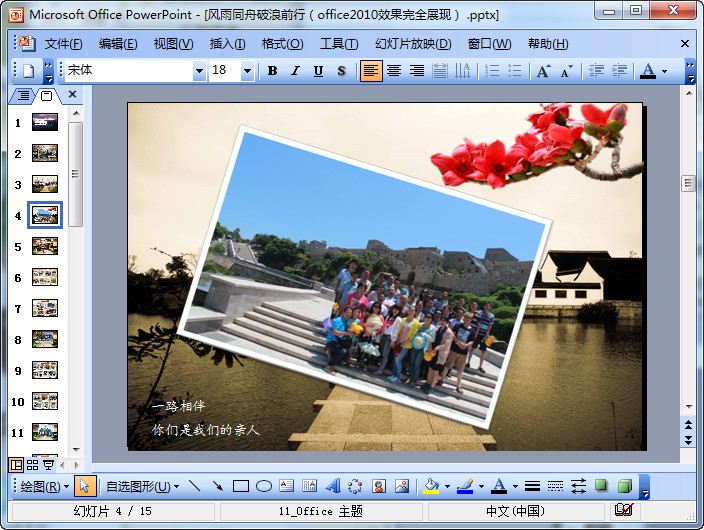Open the 插入(I) menu
Viewport: 704px width, 530px height.
point(227,44)
